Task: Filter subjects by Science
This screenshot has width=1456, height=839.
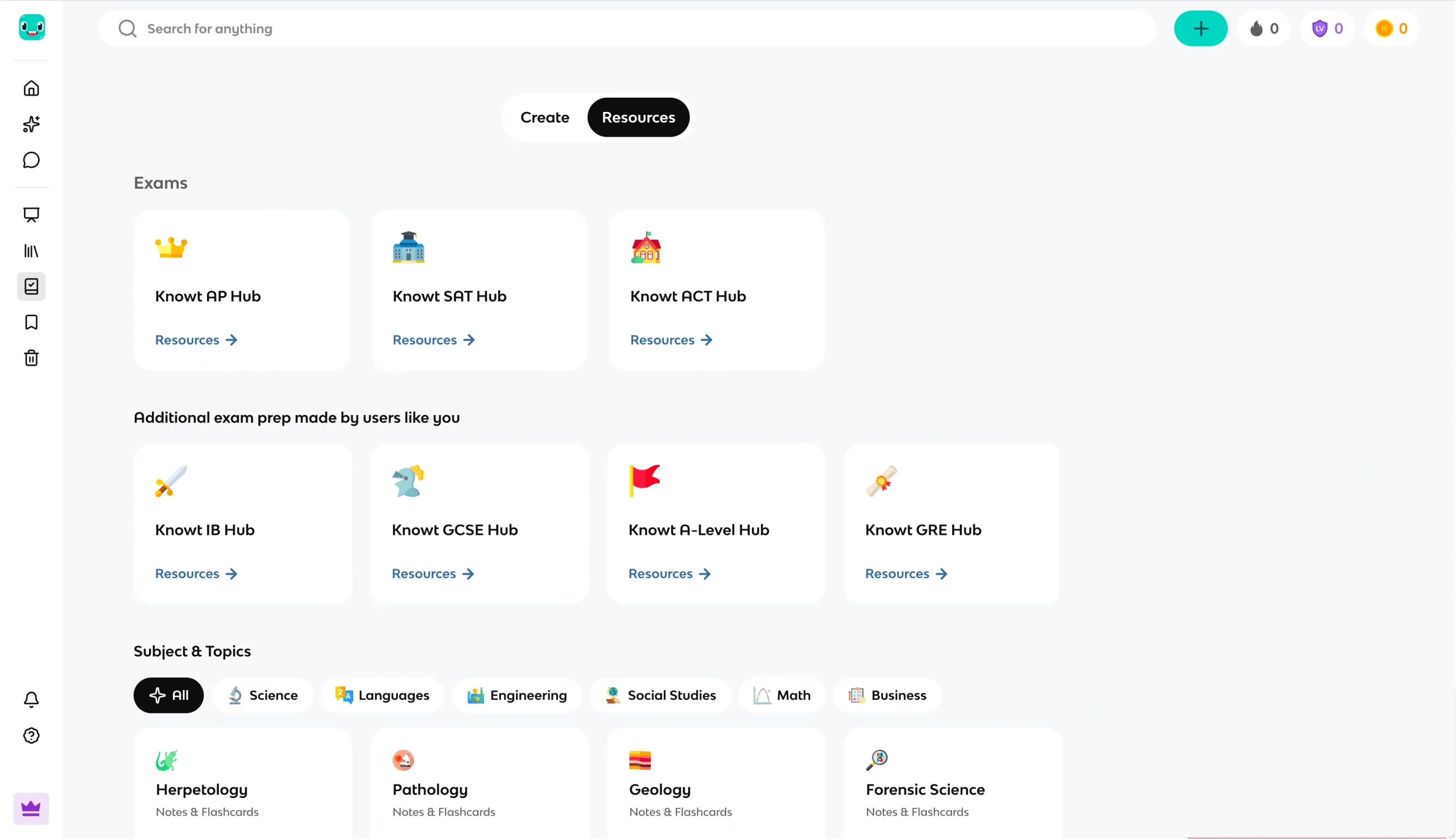Action: 262,696
